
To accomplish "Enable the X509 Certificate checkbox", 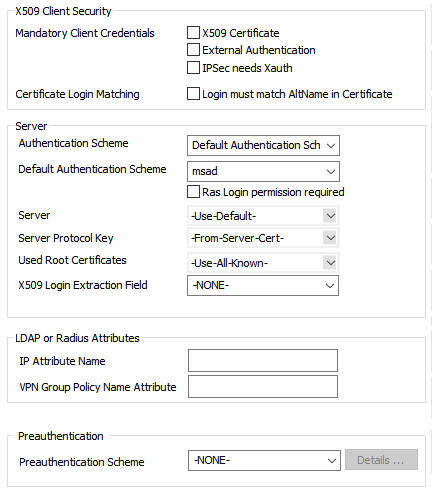I will (193, 33).
